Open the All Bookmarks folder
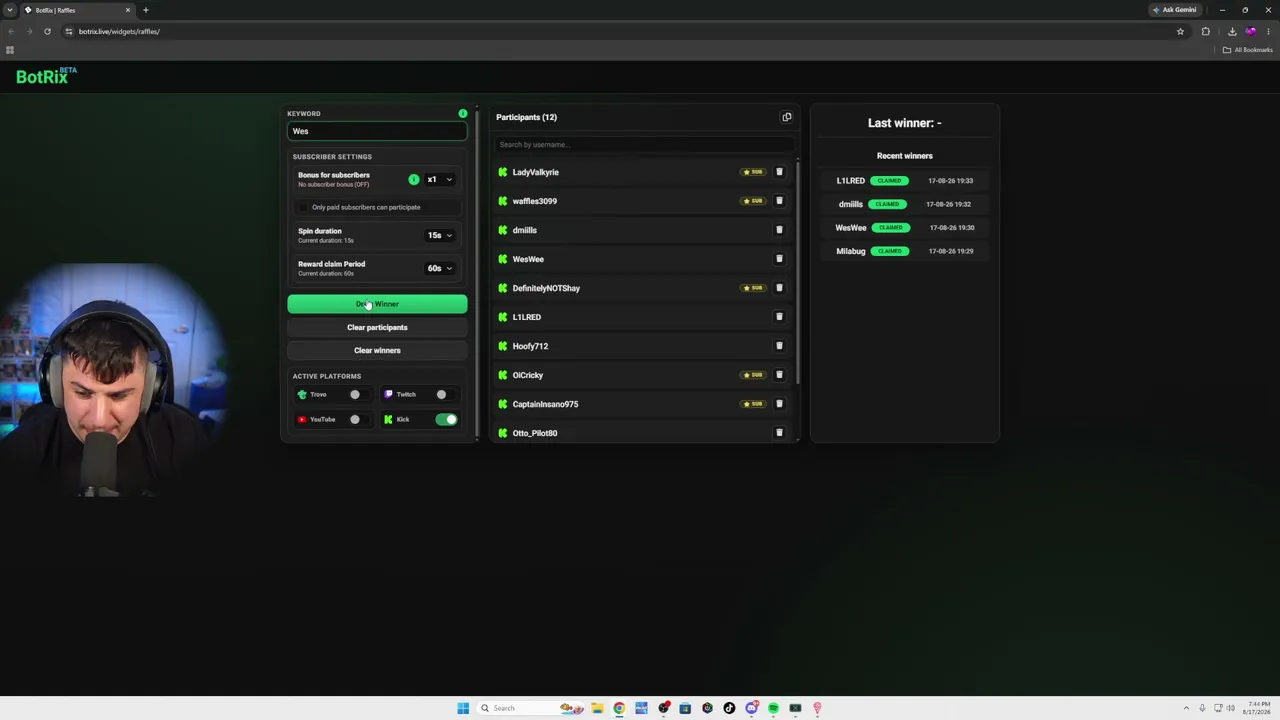The image size is (1280, 720). click(x=1247, y=50)
